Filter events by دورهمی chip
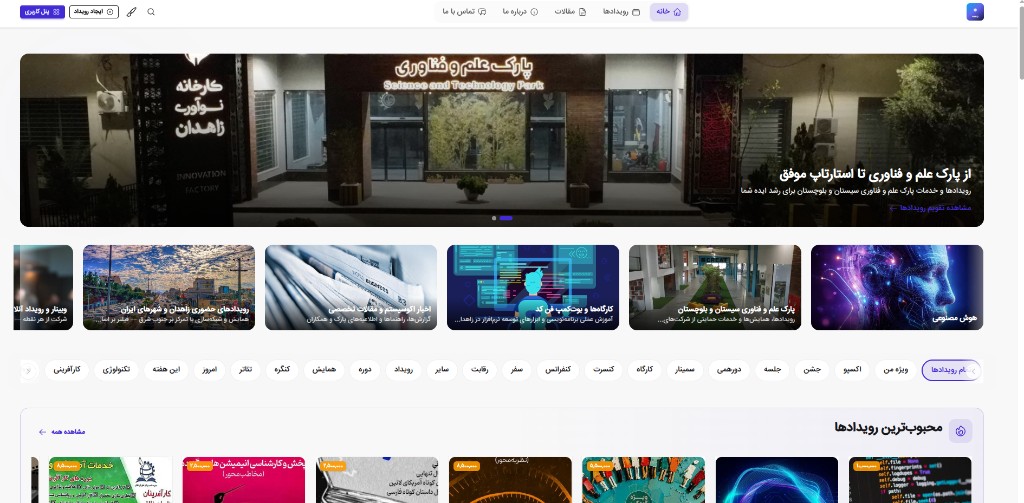This screenshot has width=1024, height=503. point(729,370)
